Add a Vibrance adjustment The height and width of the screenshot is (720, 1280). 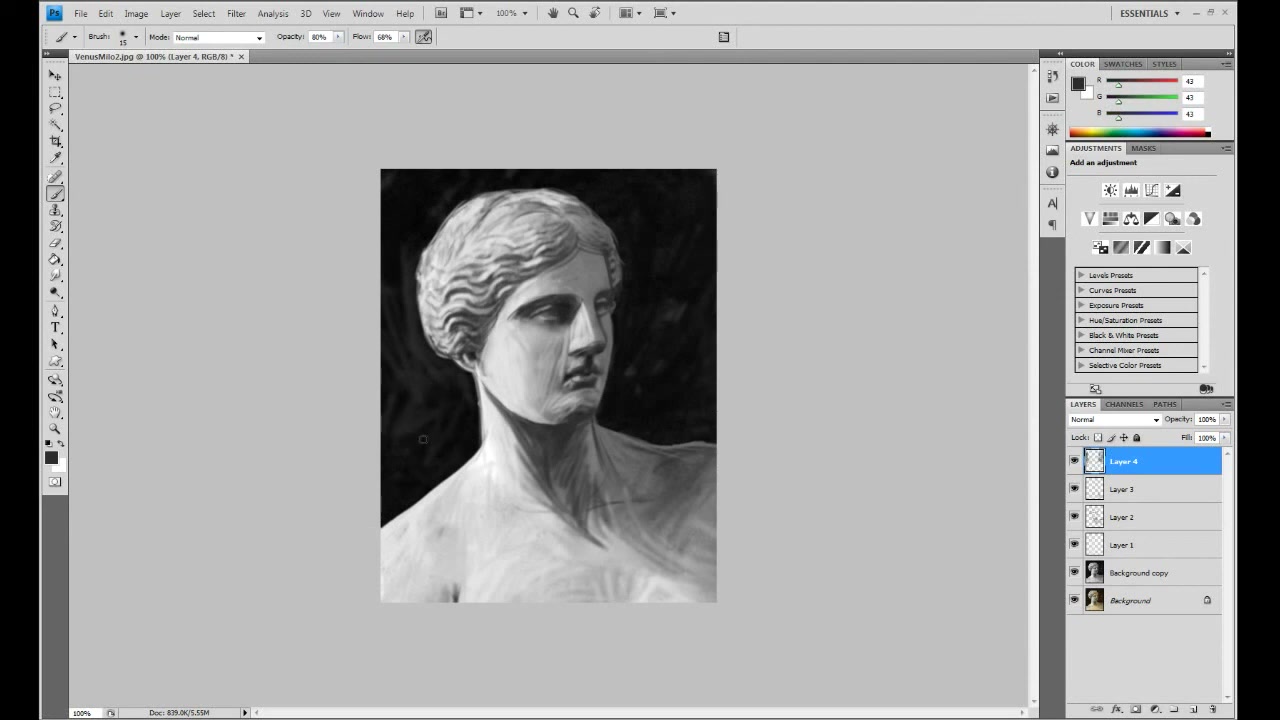pyautogui.click(x=1089, y=219)
